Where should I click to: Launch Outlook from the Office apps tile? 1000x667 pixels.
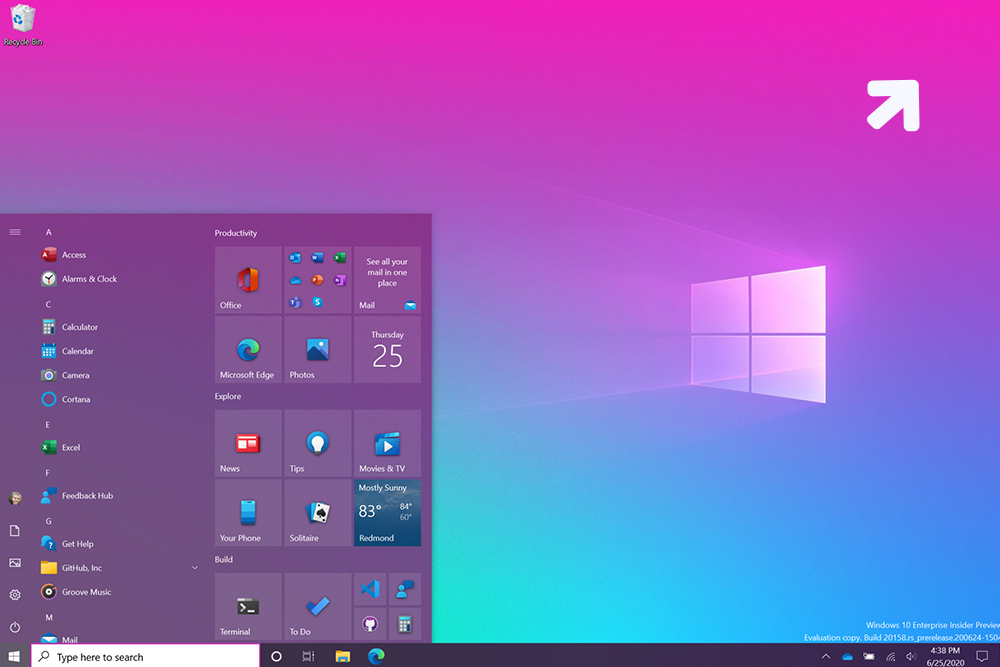tap(295, 258)
